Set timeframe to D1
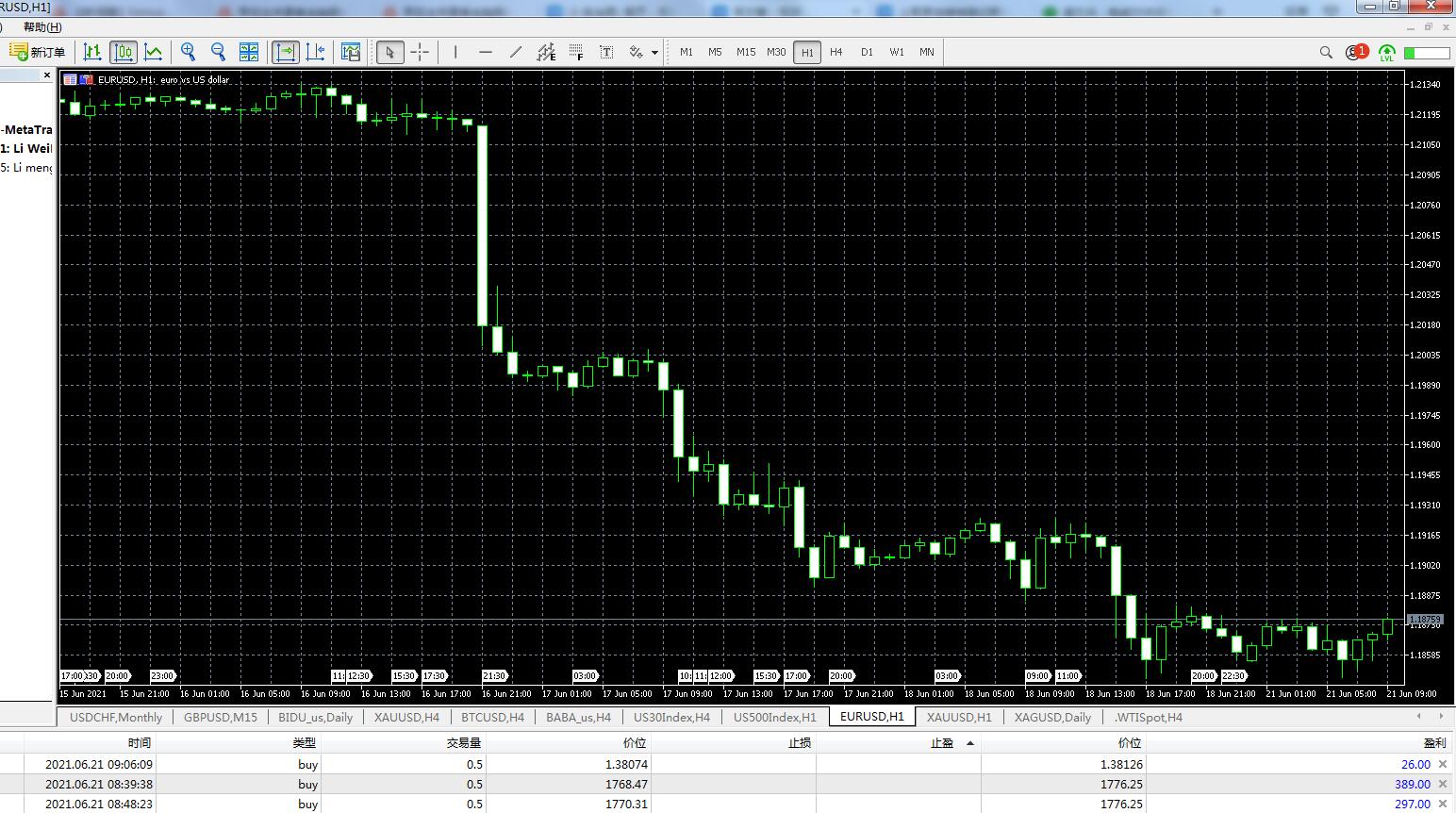 pos(867,53)
